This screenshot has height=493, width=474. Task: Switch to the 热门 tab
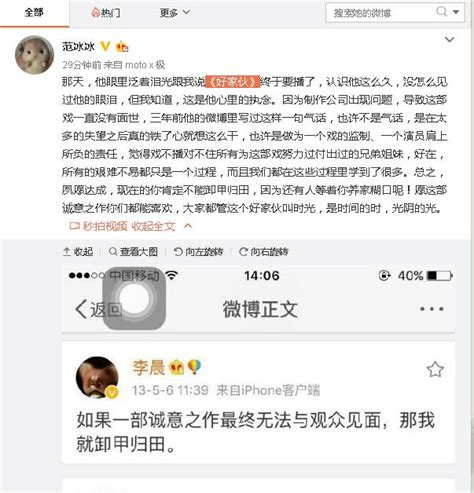point(106,13)
